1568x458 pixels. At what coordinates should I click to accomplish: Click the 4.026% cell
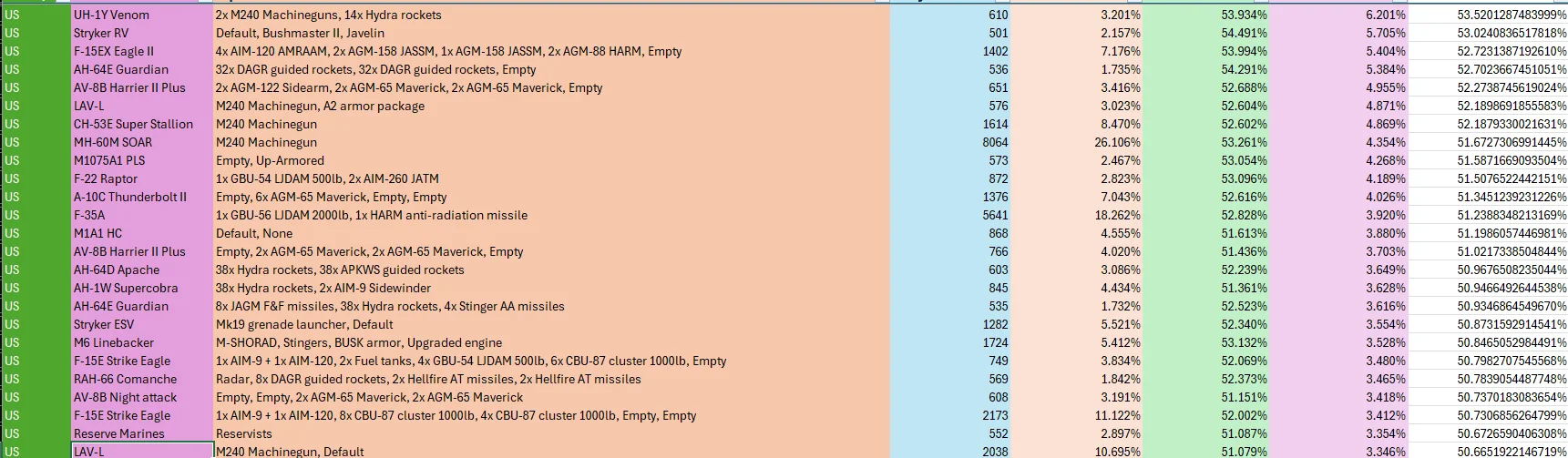tap(1338, 197)
